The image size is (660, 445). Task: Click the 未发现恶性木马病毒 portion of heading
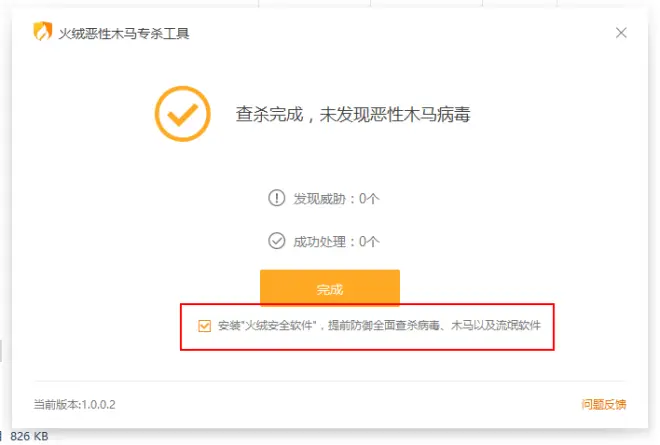click(395, 115)
